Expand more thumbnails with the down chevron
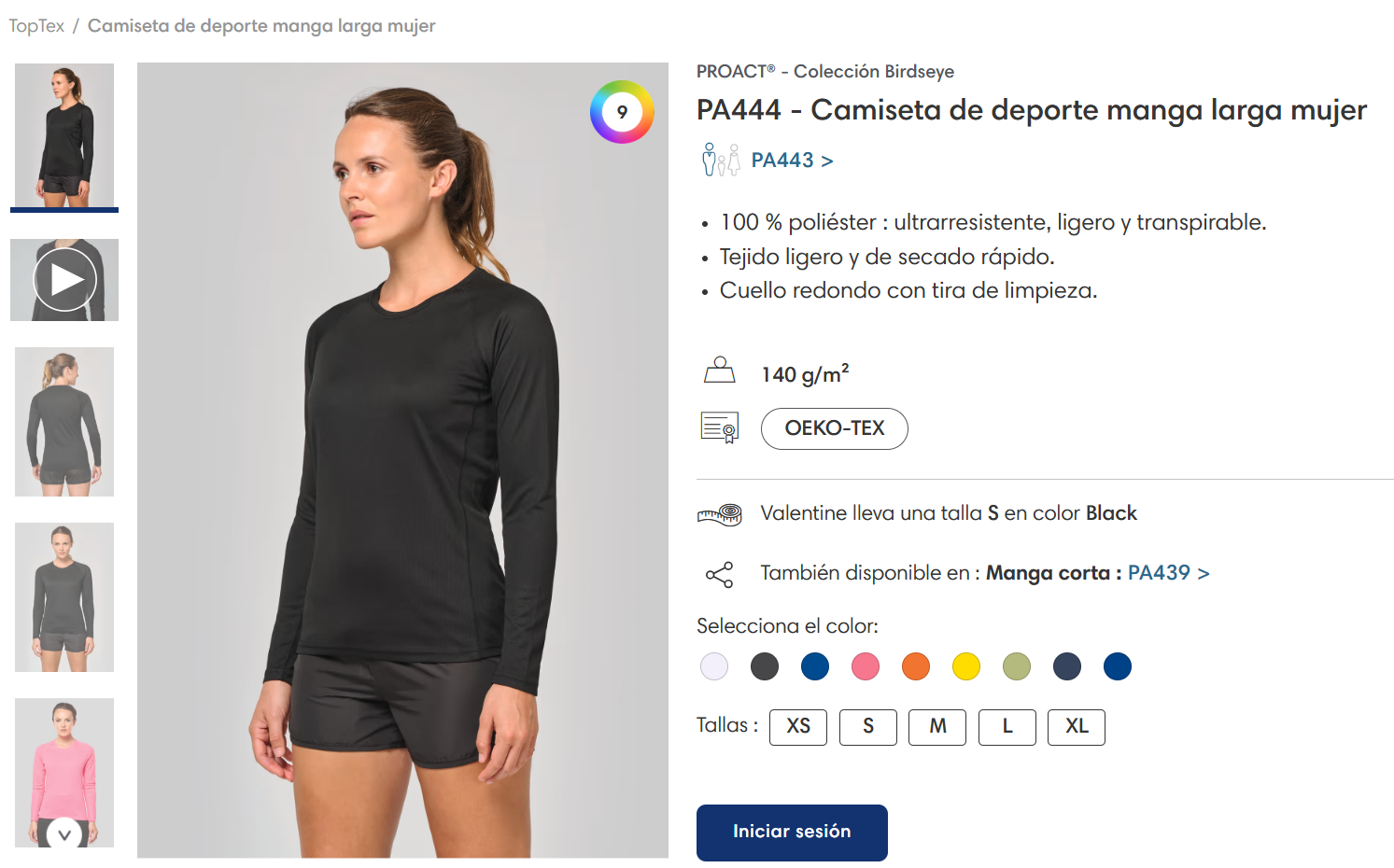Image resolution: width=1394 pixels, height=868 pixels. (x=64, y=834)
